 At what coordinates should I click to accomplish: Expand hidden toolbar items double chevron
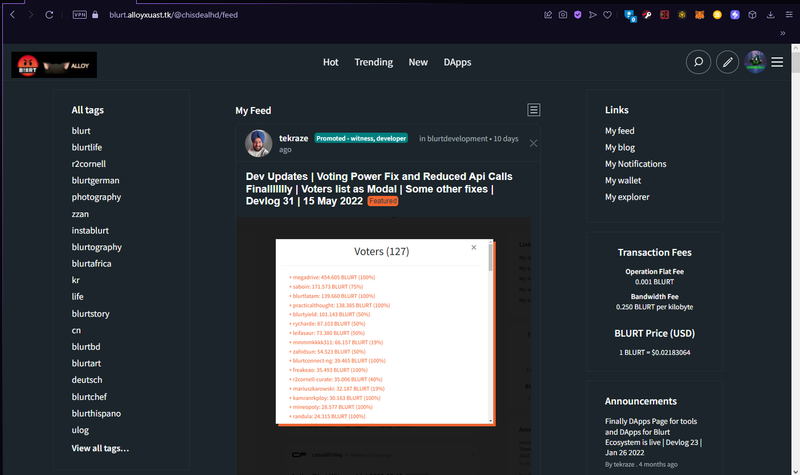pos(783,33)
